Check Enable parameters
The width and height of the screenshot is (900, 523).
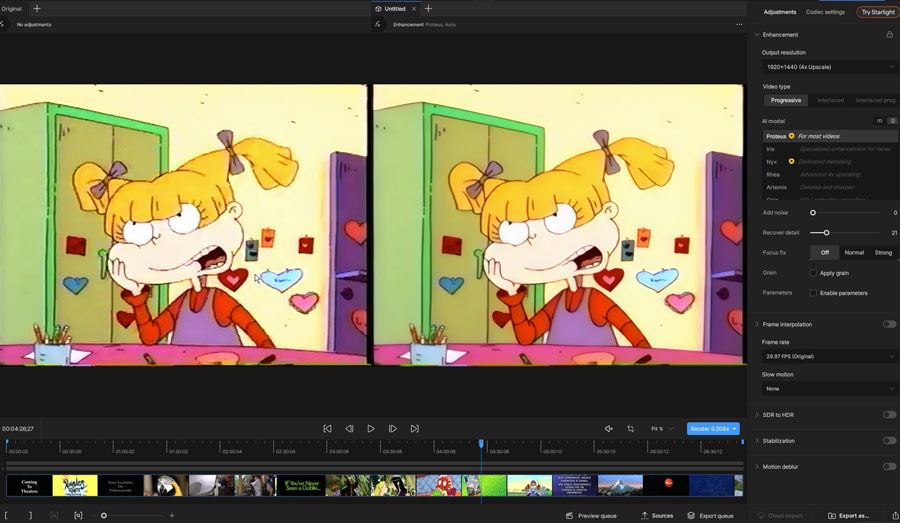coord(813,293)
